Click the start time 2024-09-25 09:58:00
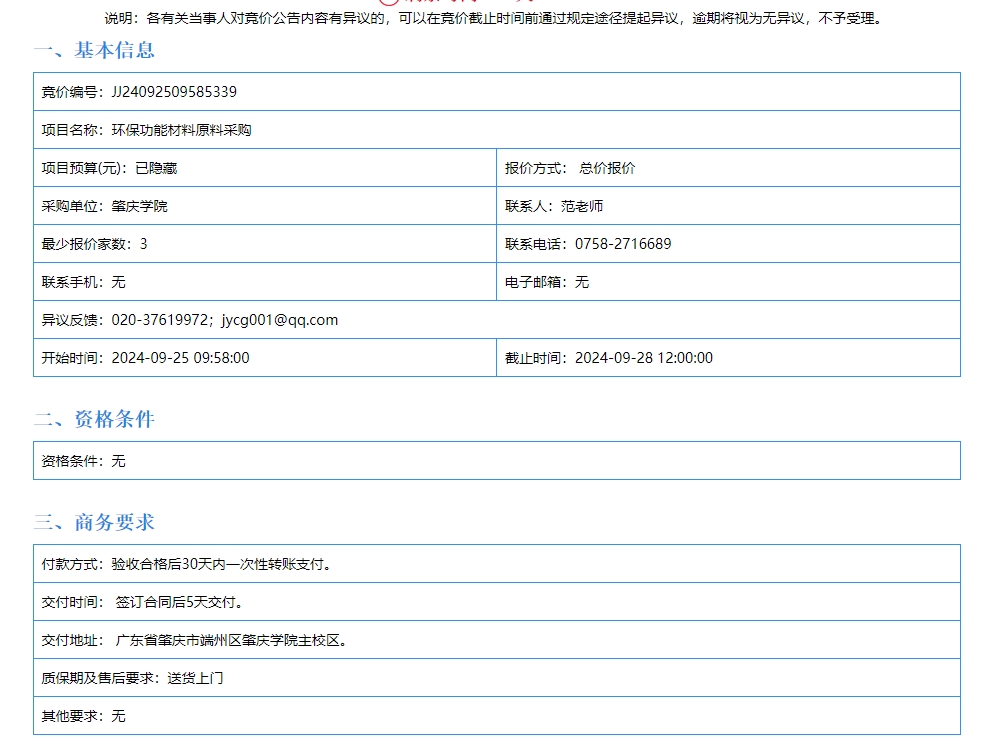Screen dimensions: 984x753 [x=180, y=358]
